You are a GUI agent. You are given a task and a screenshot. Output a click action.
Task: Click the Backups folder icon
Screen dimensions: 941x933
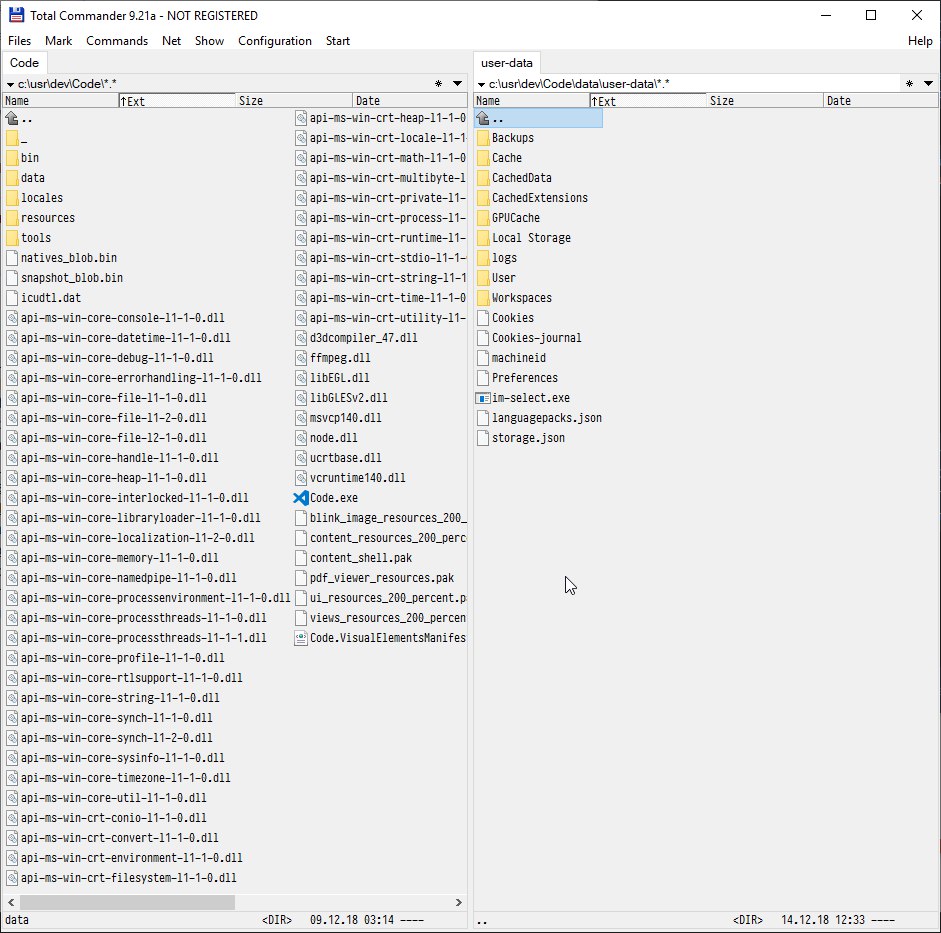[x=483, y=138]
